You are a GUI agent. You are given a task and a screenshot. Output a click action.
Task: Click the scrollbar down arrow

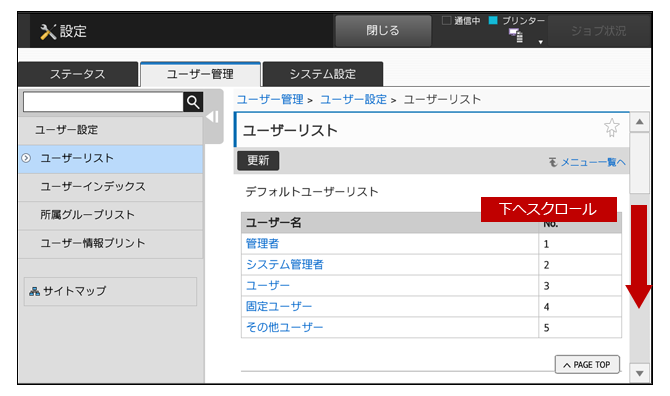639,373
